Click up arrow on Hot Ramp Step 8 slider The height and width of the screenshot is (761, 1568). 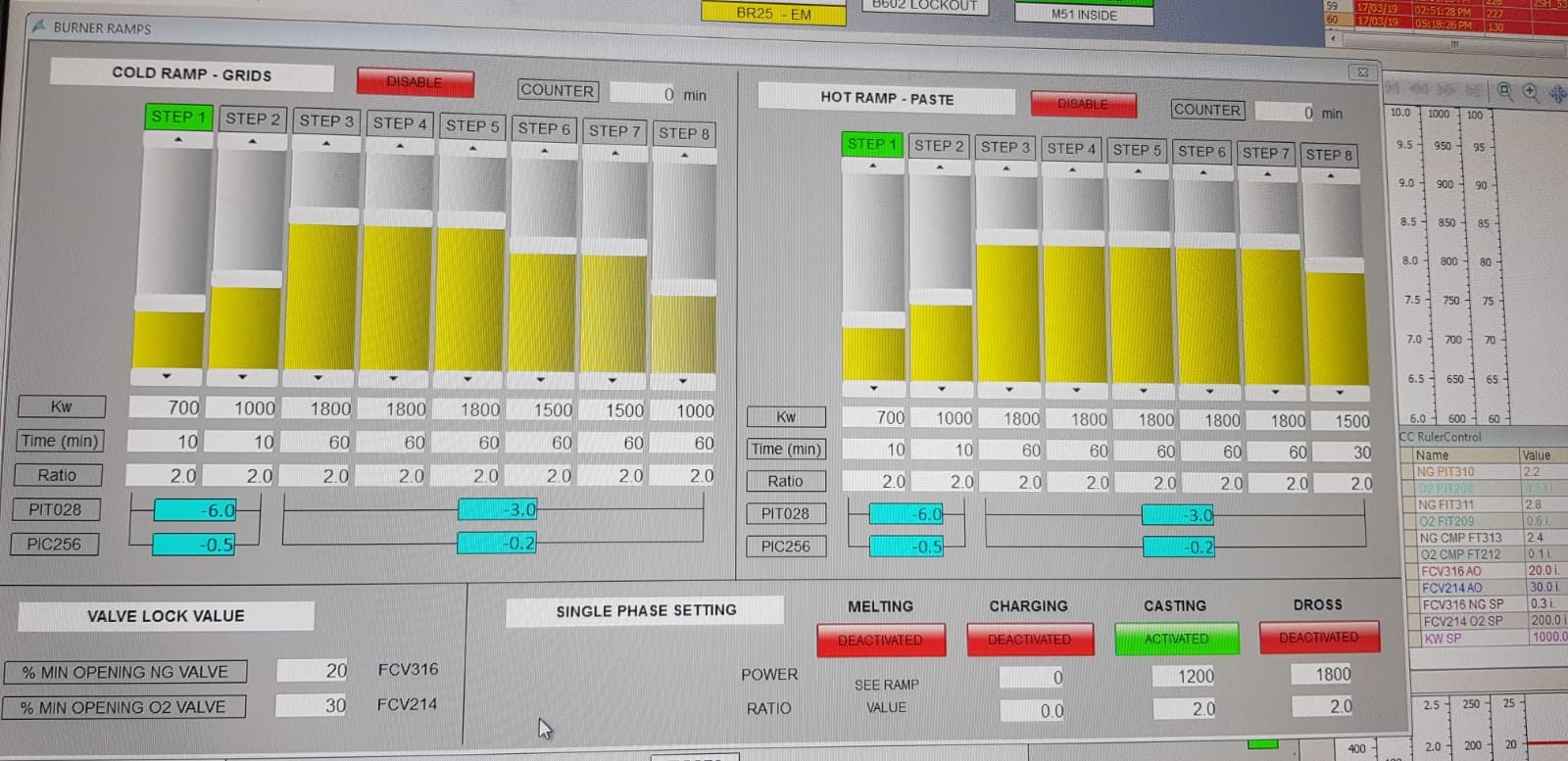(x=1331, y=176)
